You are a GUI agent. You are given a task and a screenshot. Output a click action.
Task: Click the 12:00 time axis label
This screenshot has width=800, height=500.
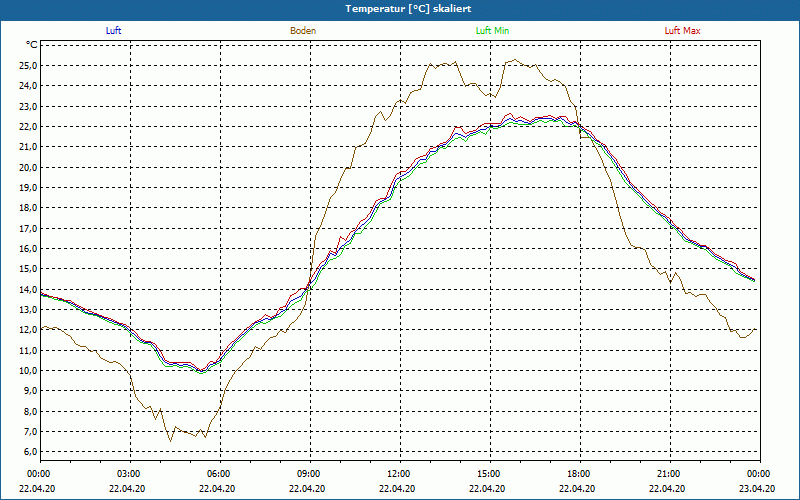click(x=397, y=474)
